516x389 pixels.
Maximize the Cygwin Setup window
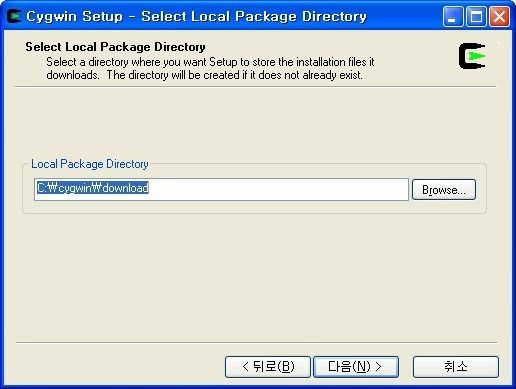coord(476,16)
